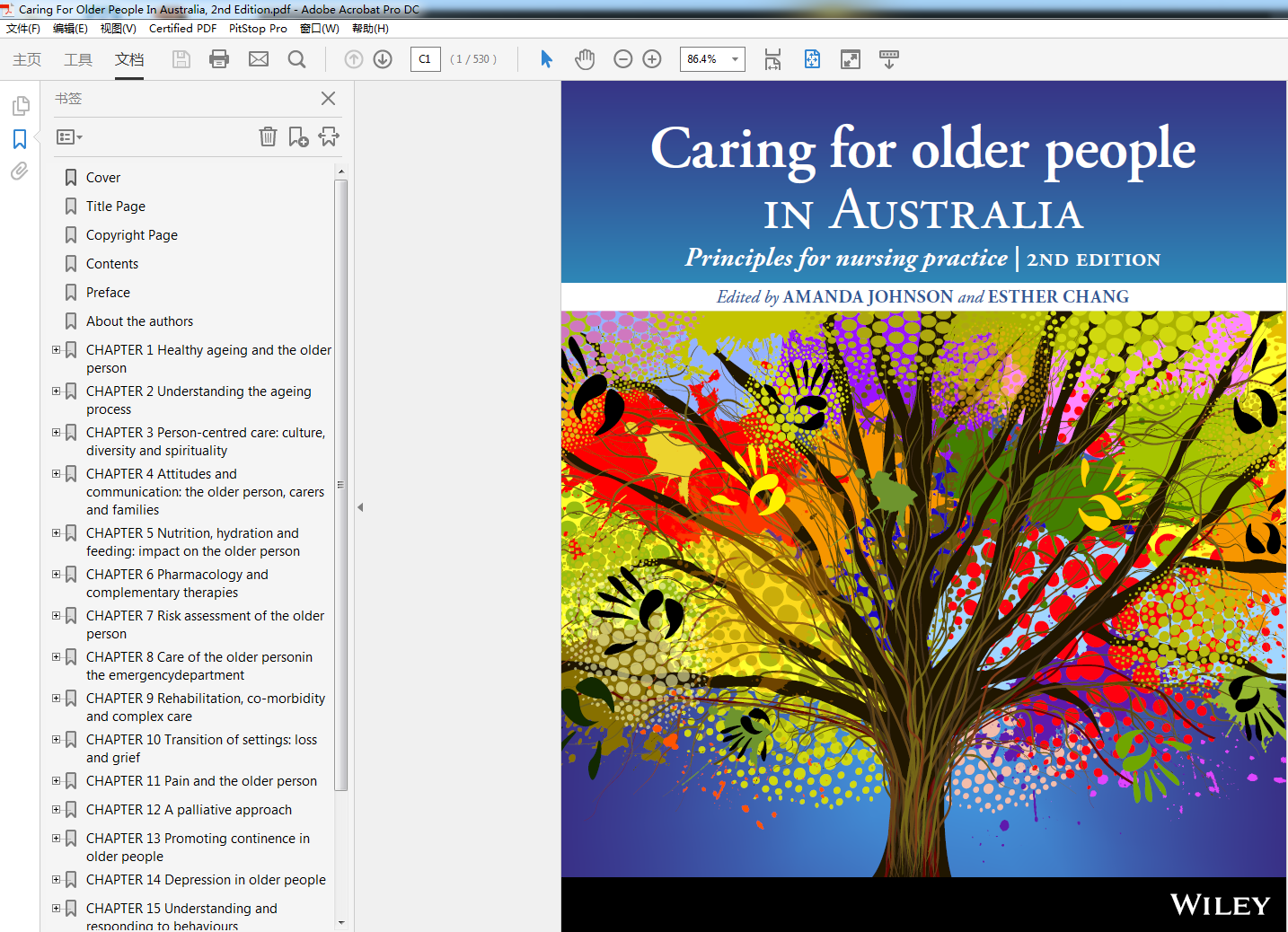The height and width of the screenshot is (932, 1288).
Task: Switch to the 主页 tab
Action: pos(27,59)
